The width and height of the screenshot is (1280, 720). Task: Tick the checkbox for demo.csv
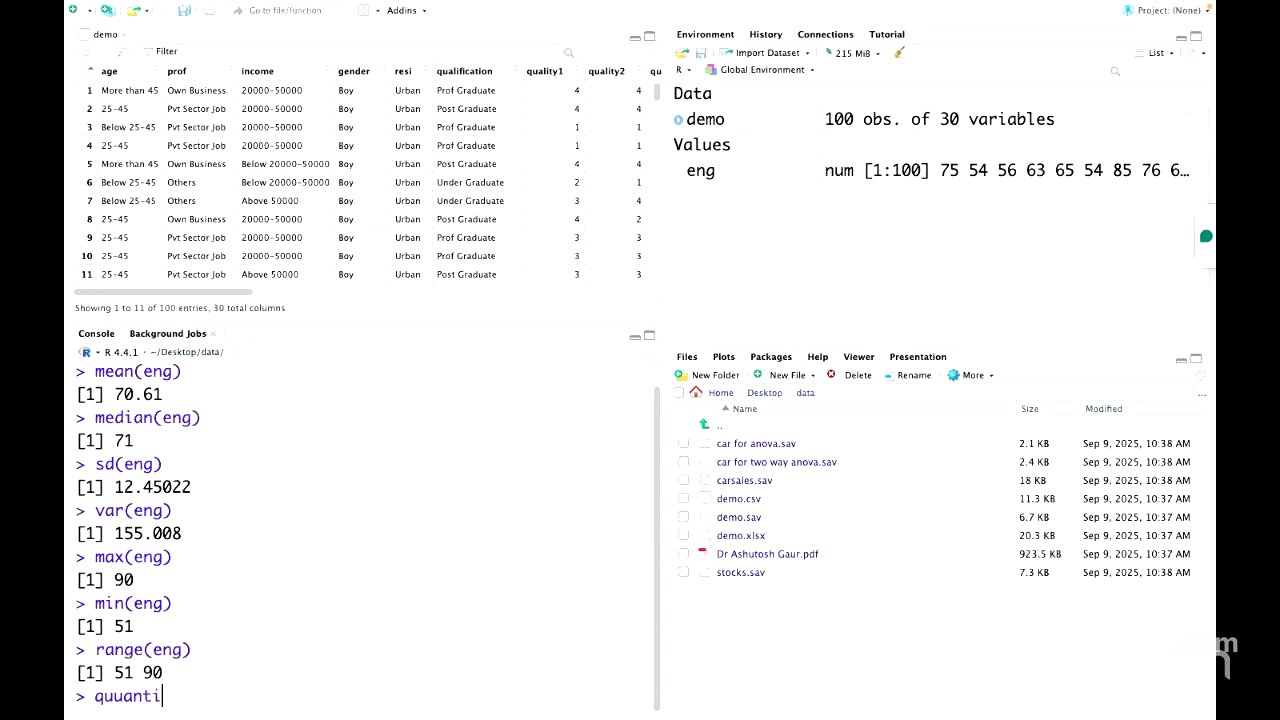(x=683, y=498)
